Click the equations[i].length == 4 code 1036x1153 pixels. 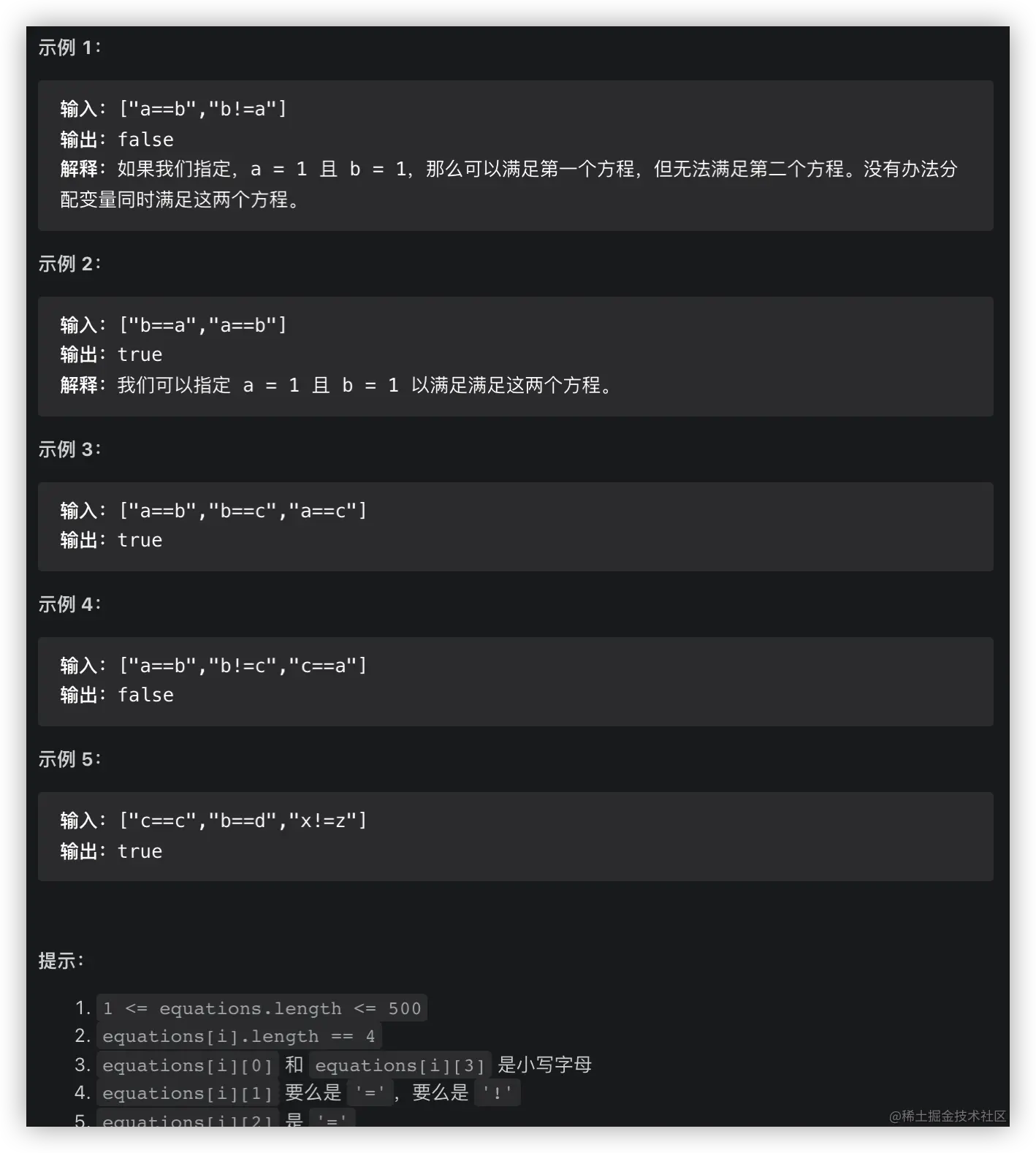[x=239, y=1036]
